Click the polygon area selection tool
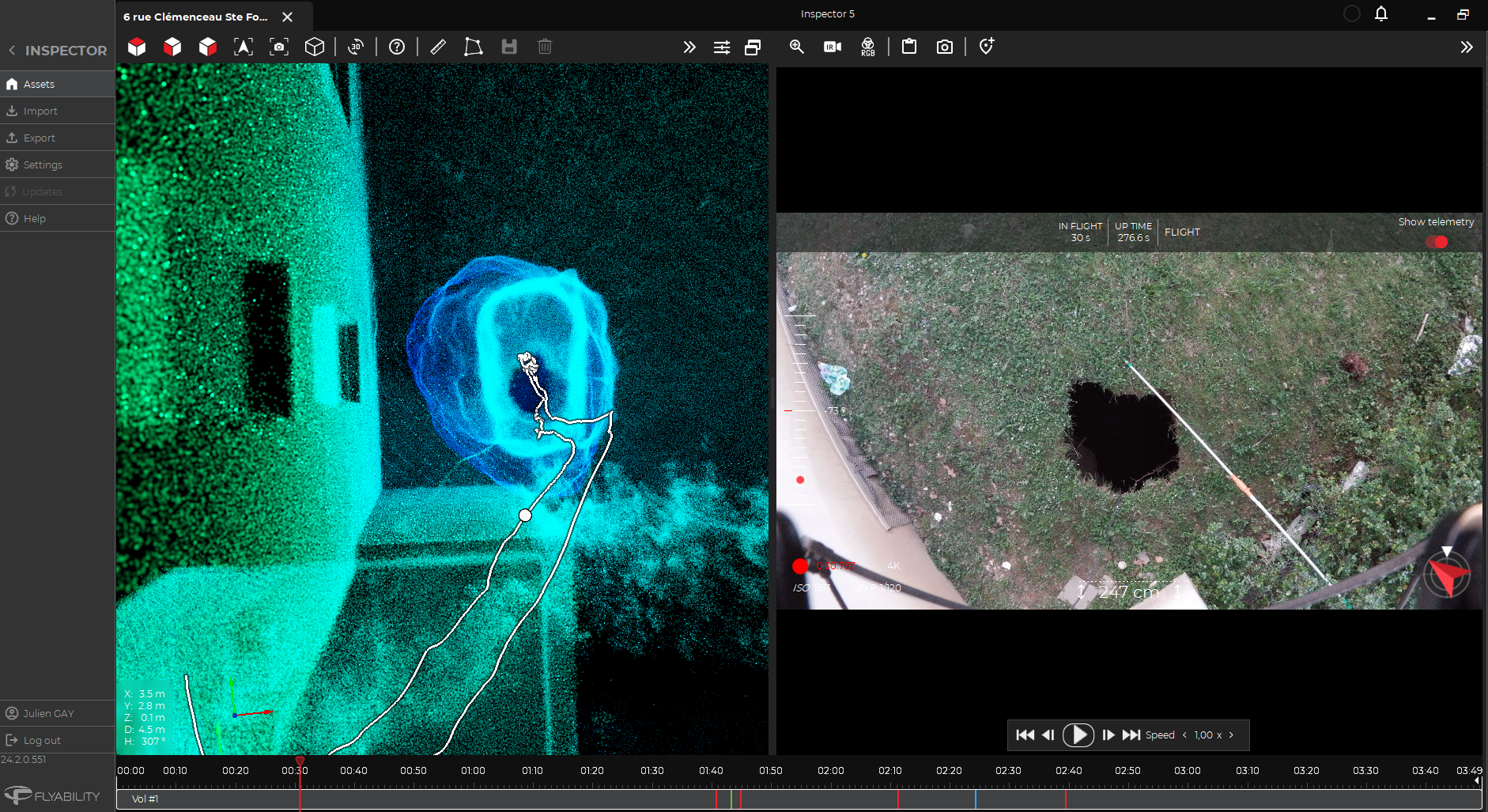This screenshot has height=812, width=1488. pyautogui.click(x=473, y=47)
